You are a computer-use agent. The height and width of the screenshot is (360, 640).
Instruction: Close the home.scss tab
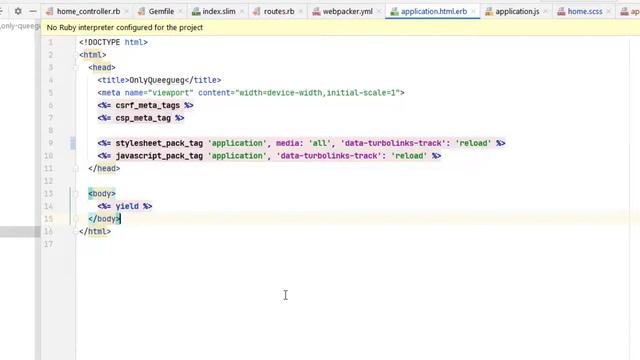click(608, 11)
